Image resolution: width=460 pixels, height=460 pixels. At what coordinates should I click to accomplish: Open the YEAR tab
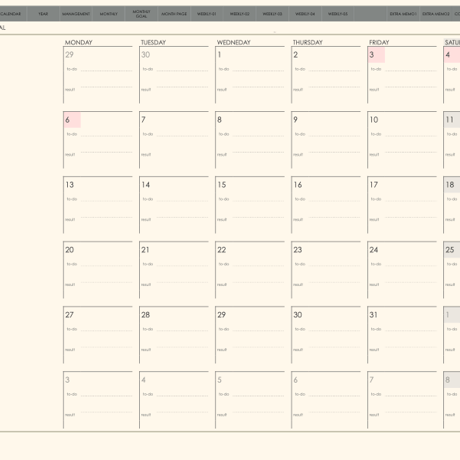pos(43,14)
